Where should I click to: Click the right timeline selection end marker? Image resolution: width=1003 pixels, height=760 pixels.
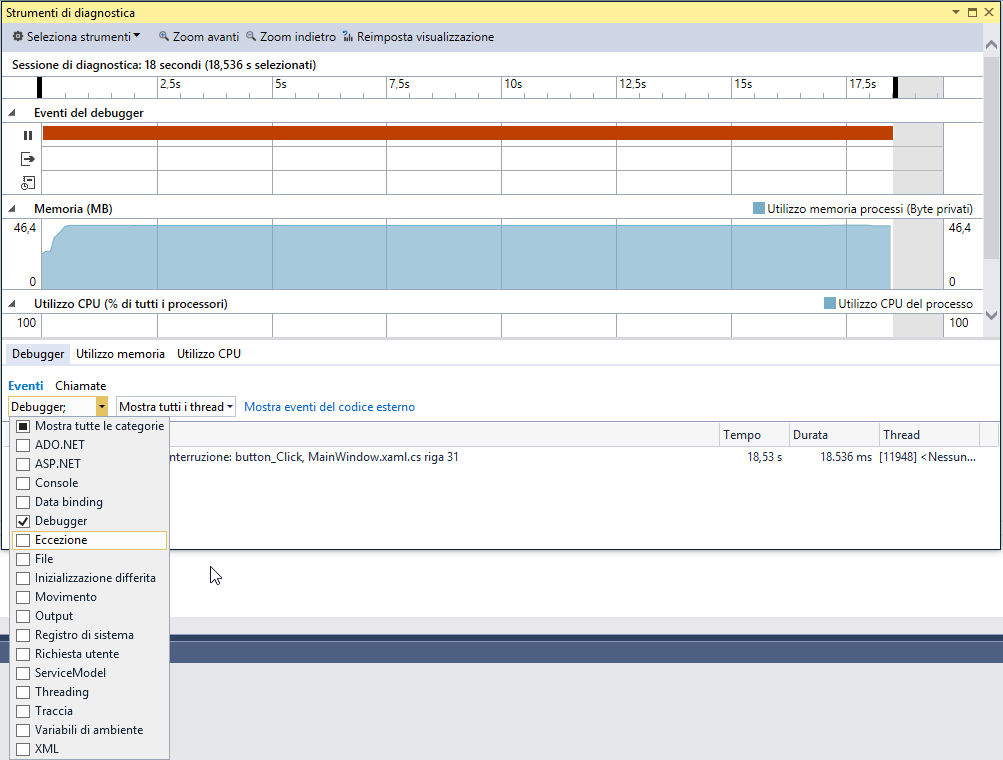(896, 87)
